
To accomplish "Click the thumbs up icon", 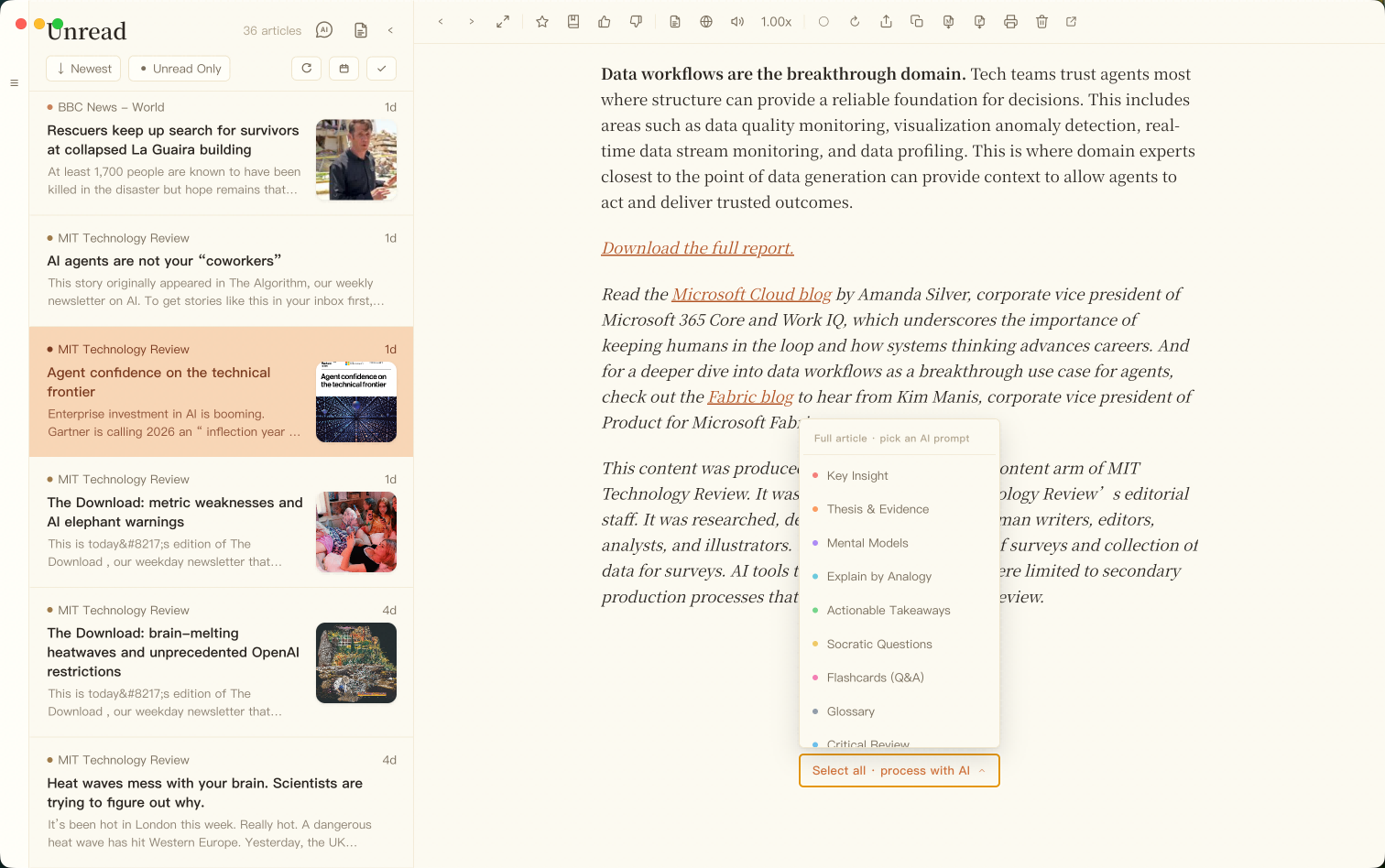I will (605, 21).
